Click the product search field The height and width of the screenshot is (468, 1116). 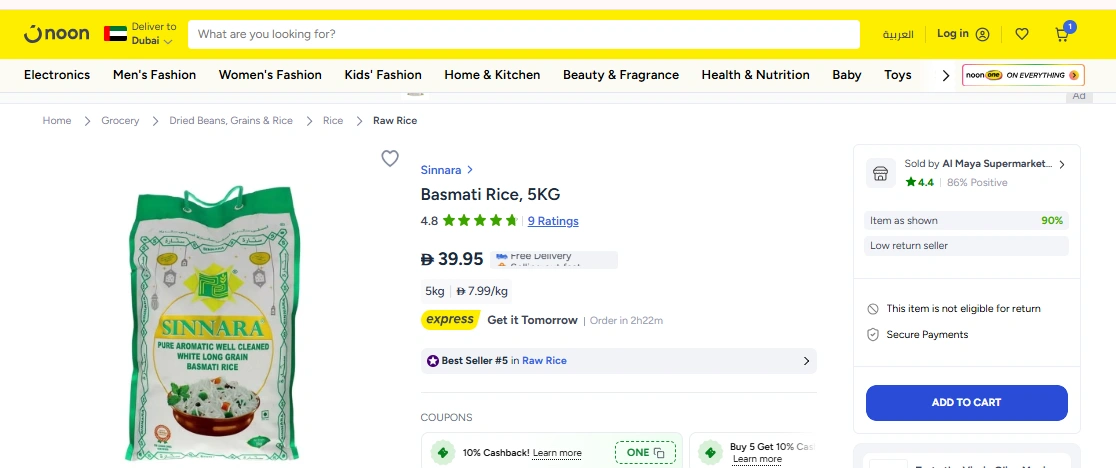pos(523,34)
